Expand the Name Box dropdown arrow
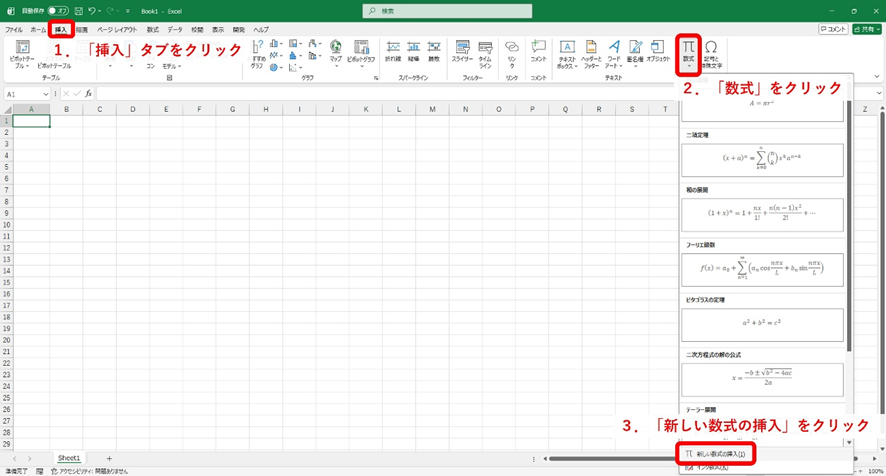The image size is (886, 476). coord(46,94)
